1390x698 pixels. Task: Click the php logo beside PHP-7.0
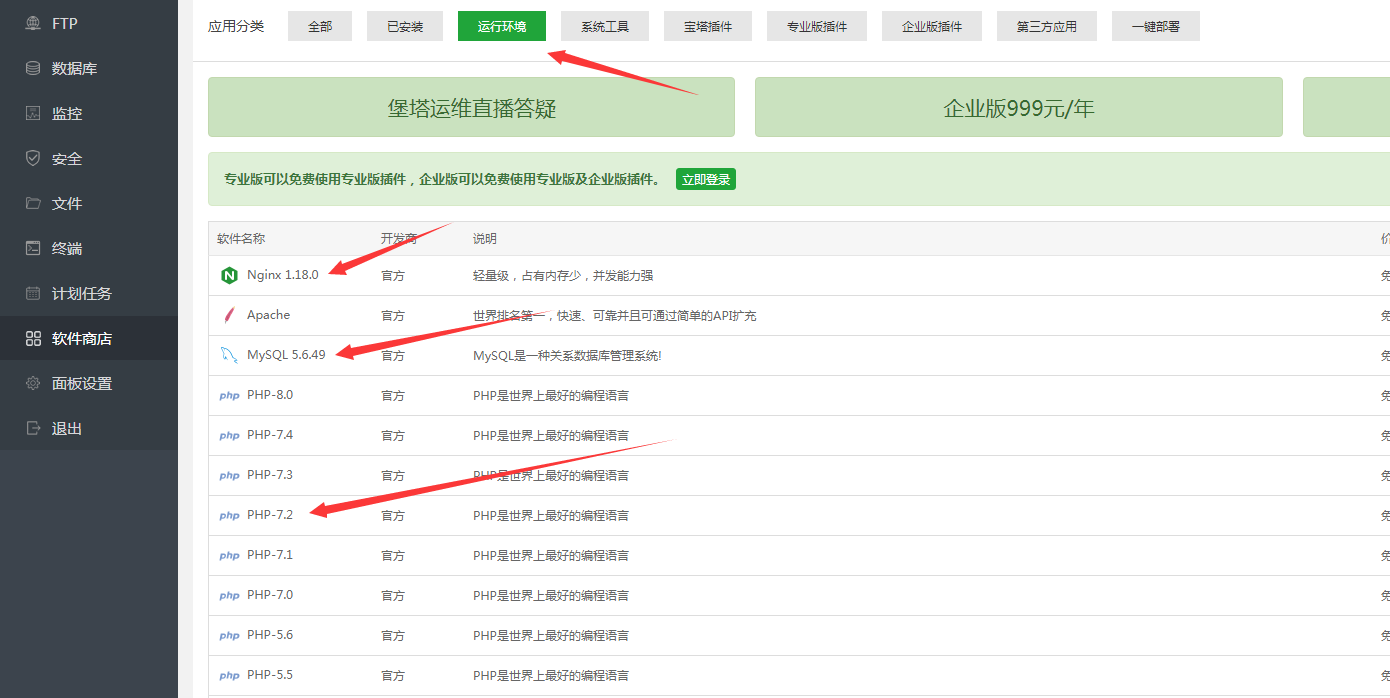coord(229,596)
